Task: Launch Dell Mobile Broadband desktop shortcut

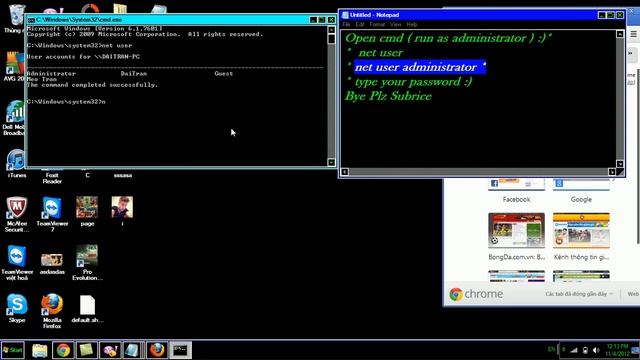Action: [x=15, y=118]
